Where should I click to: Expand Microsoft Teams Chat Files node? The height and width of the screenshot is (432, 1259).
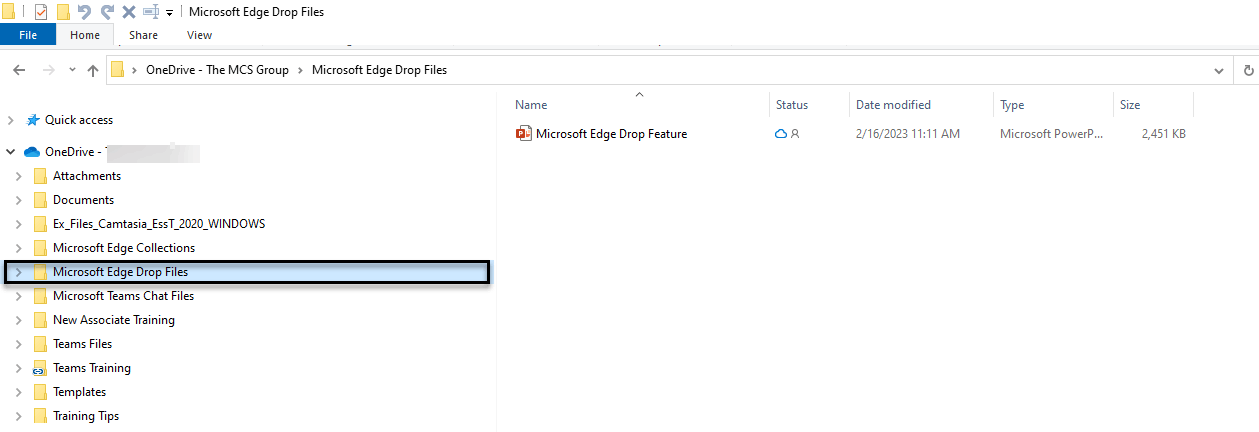click(x=18, y=296)
